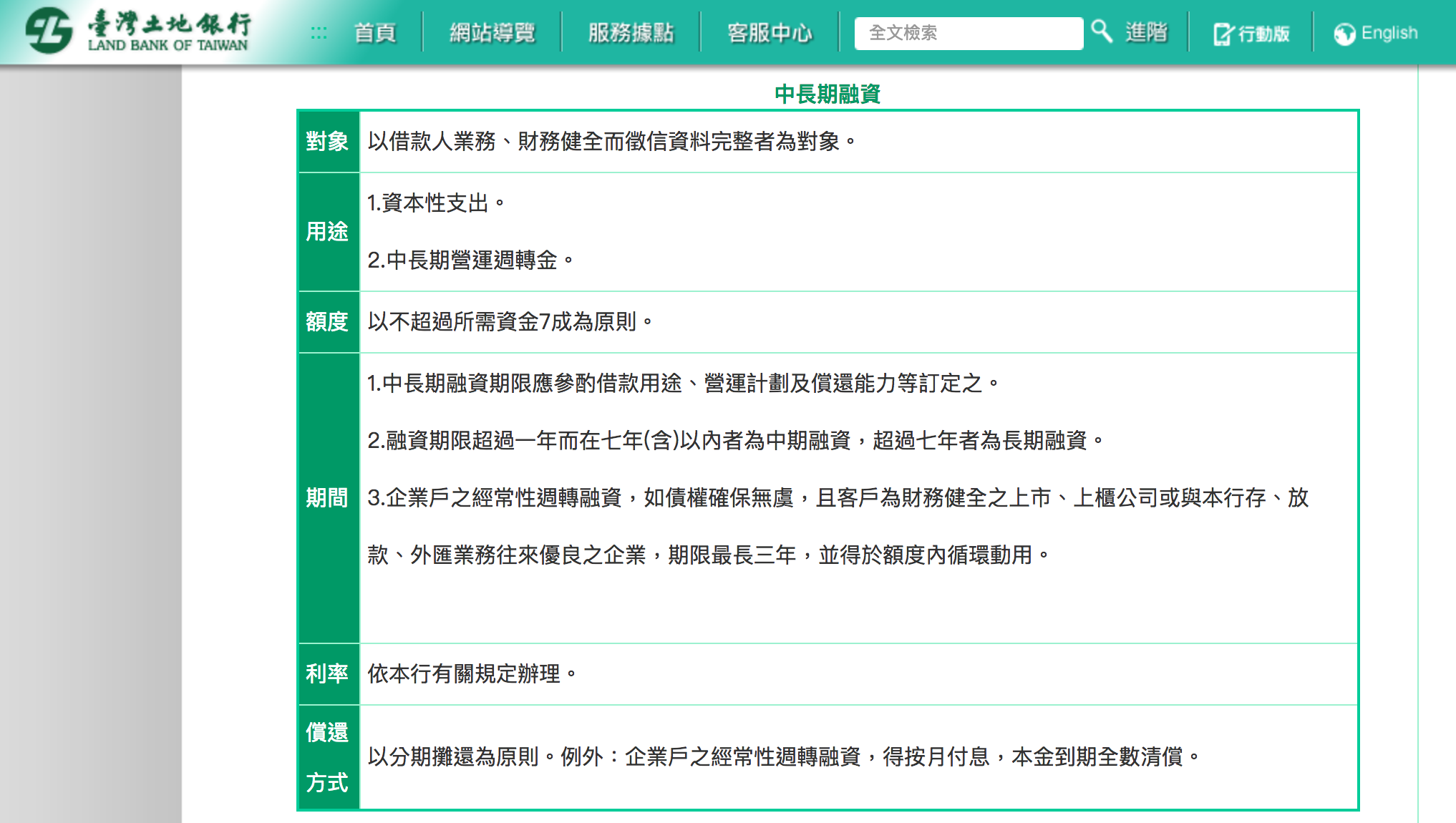
Task: Open the 首頁 home menu item
Action: (x=375, y=33)
